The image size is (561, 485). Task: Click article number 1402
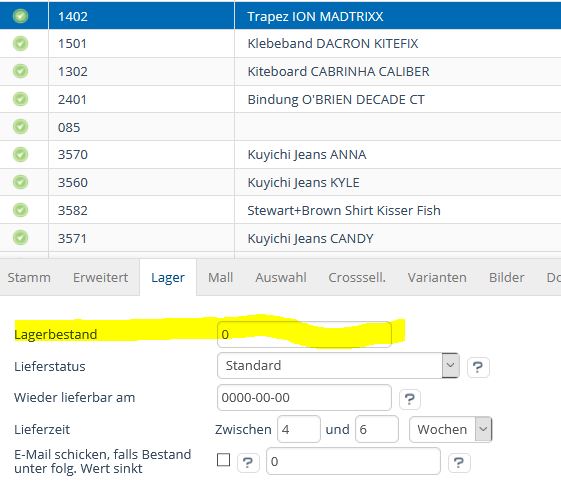click(x=73, y=16)
